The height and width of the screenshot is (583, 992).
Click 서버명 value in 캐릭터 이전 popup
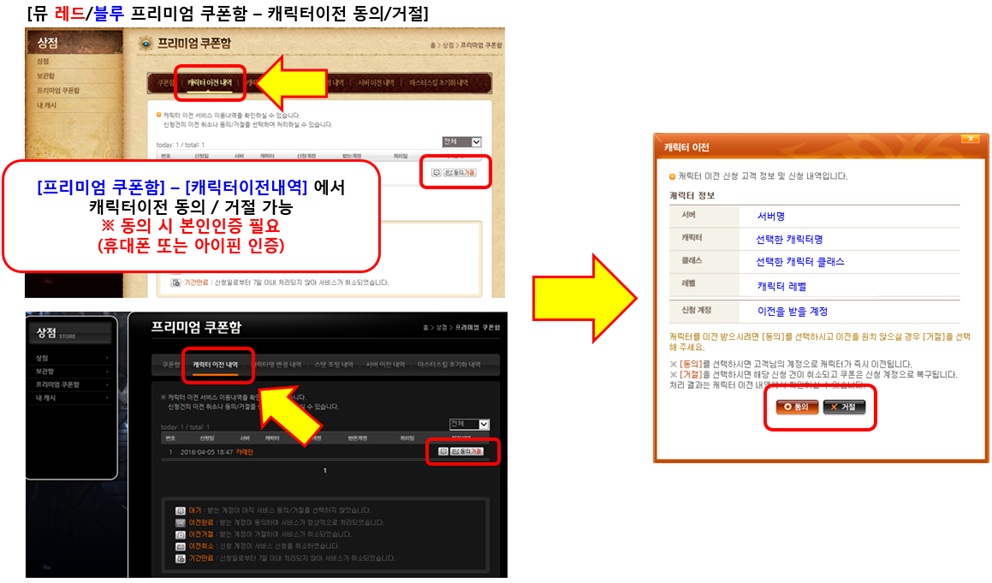tap(771, 216)
